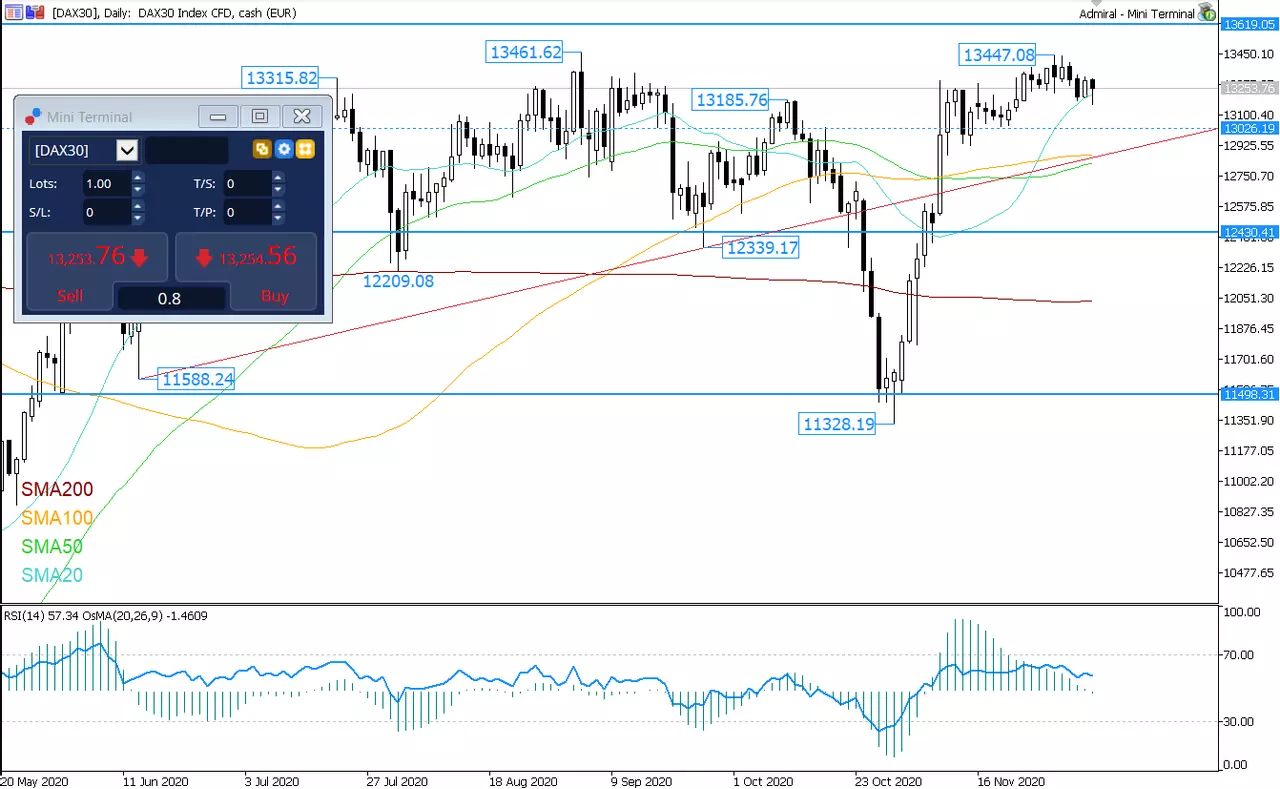The width and height of the screenshot is (1280, 789).
Task: Click the Lots value input field
Action: pos(106,184)
